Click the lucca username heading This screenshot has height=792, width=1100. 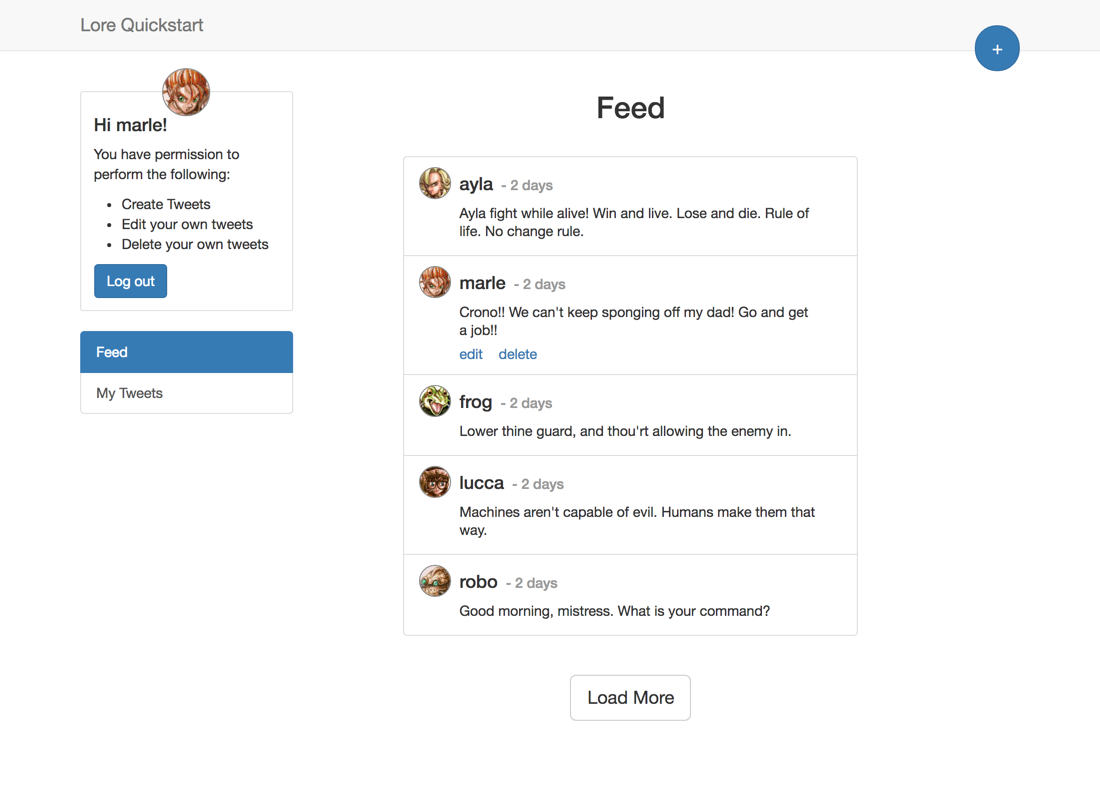pyautogui.click(x=481, y=483)
